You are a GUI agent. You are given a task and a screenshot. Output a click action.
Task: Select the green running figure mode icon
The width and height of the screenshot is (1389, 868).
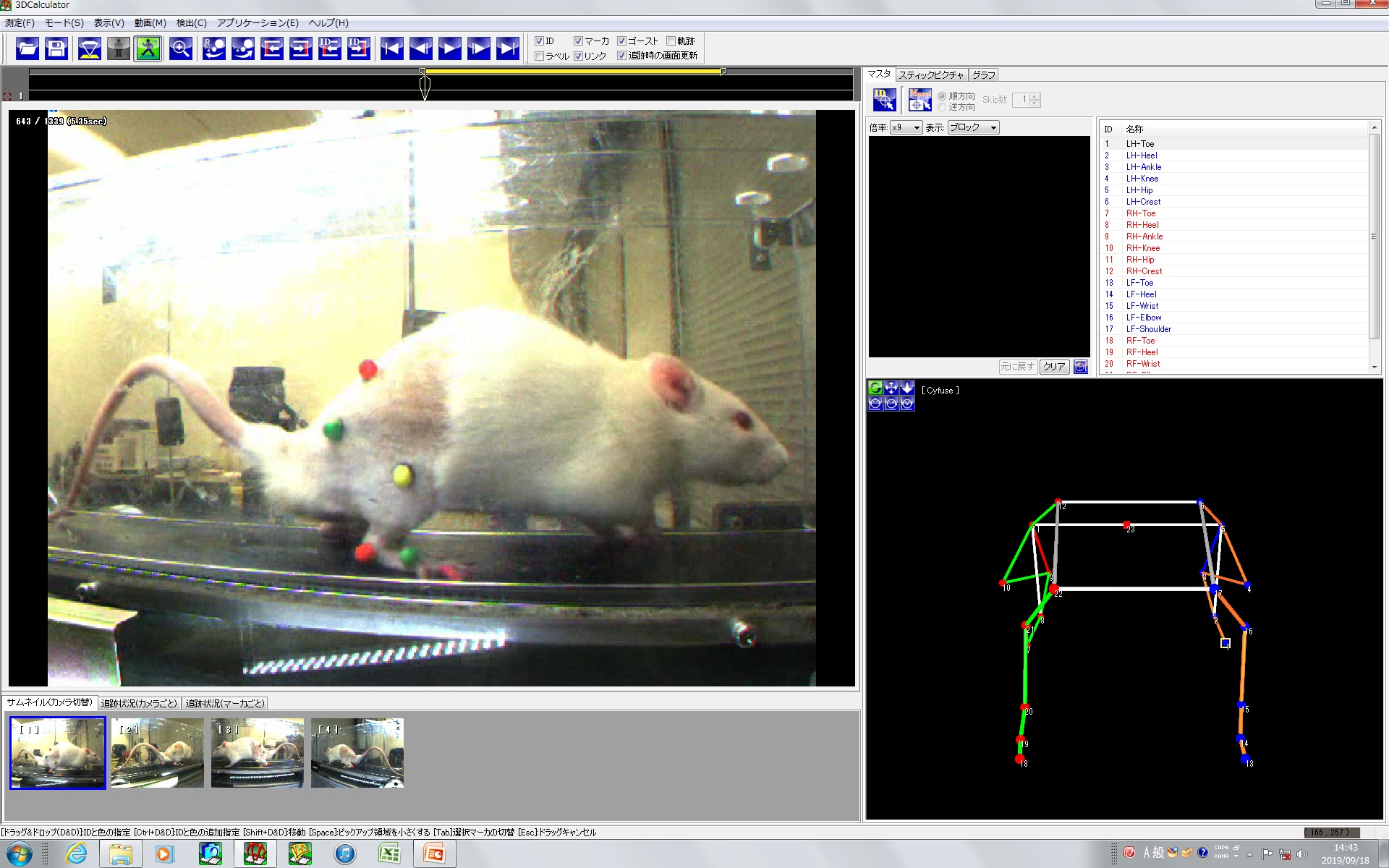click(148, 49)
